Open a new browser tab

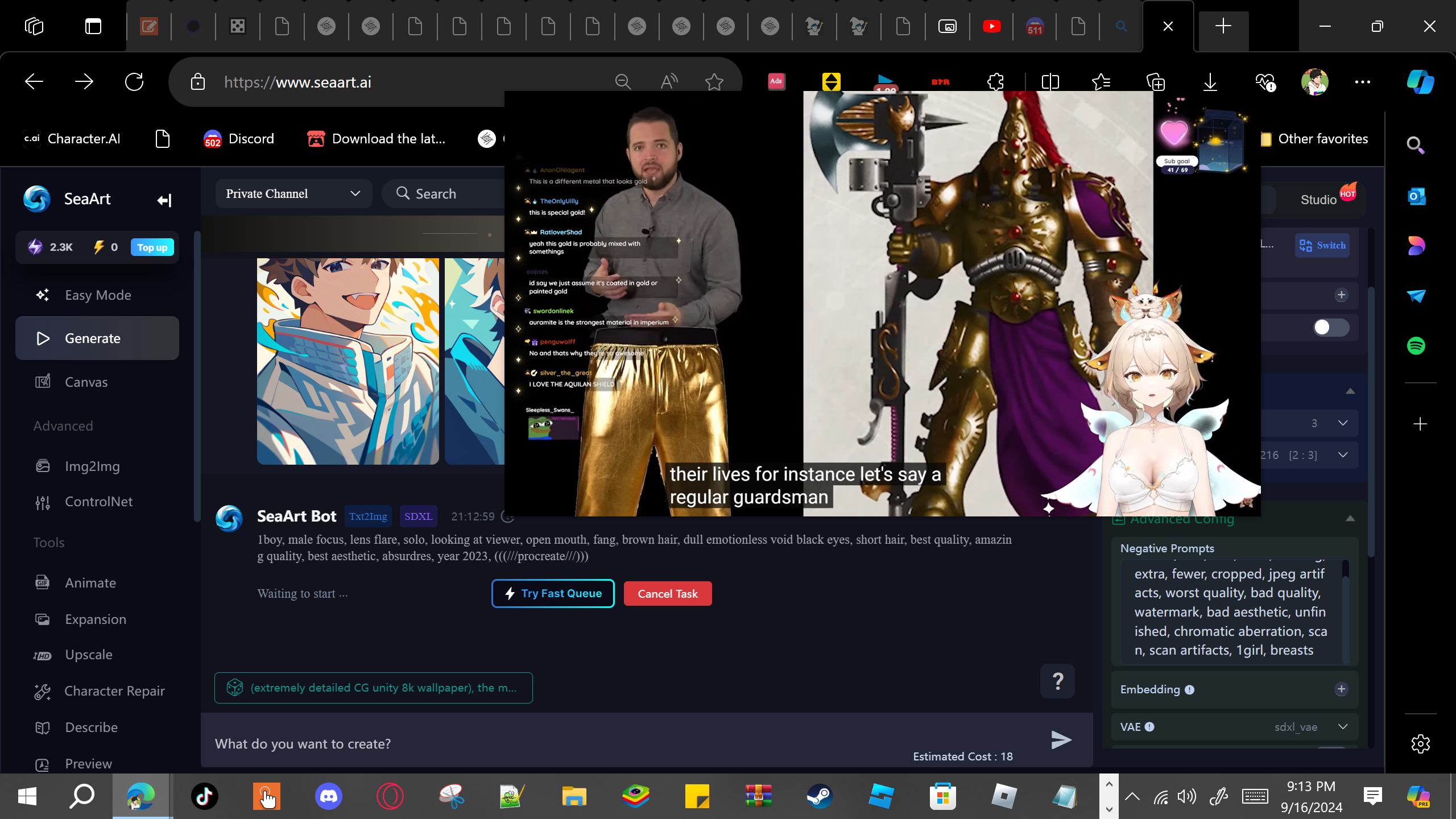click(x=1223, y=26)
